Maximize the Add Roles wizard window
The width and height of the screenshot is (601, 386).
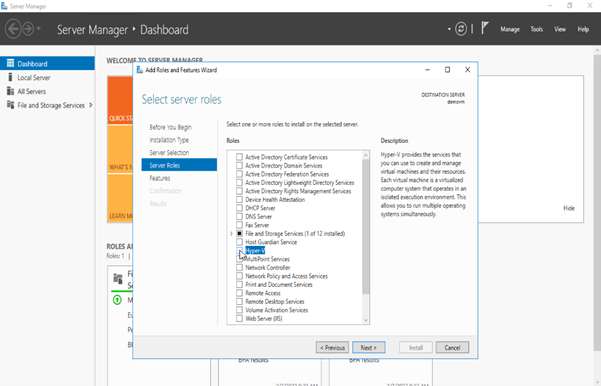point(447,70)
